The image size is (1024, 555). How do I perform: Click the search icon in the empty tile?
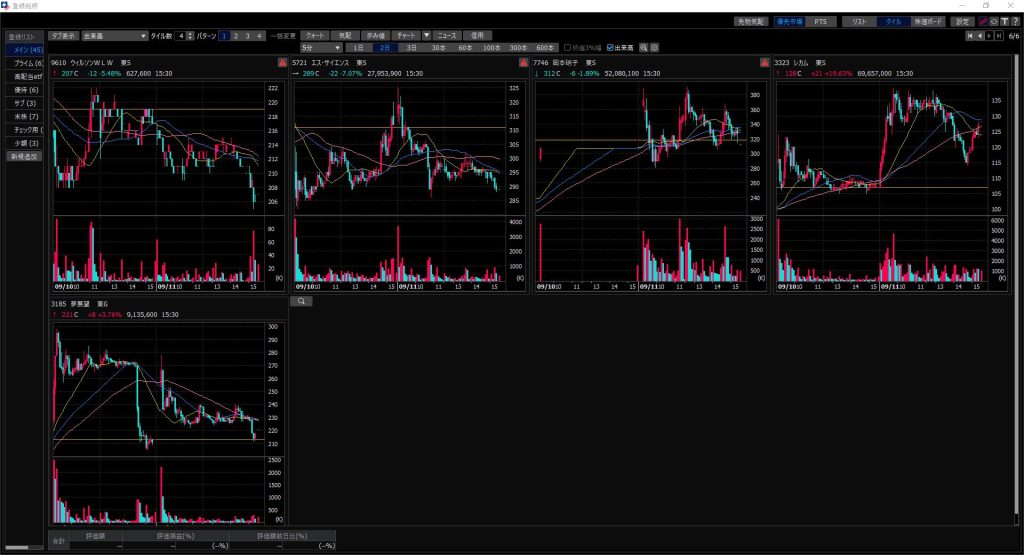[301, 300]
